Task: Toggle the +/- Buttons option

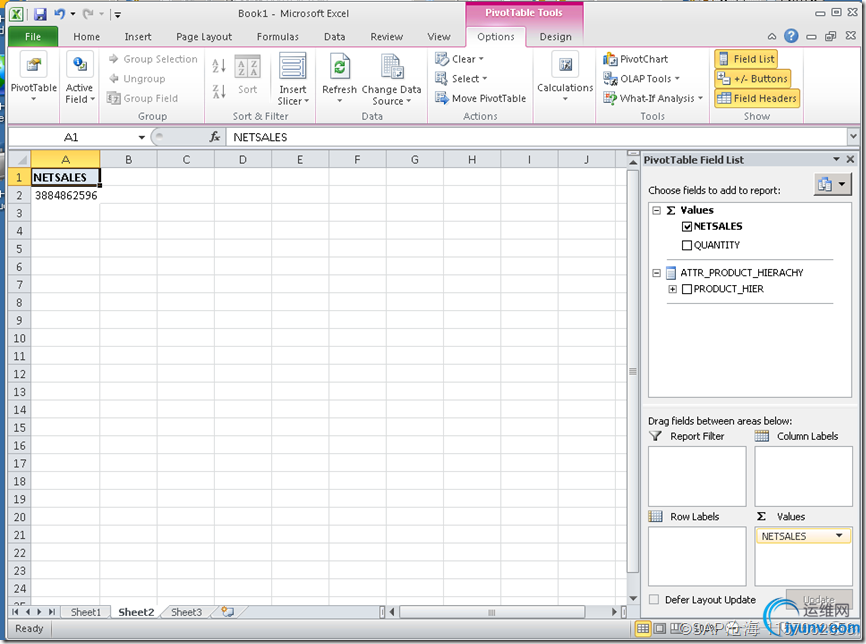Action: tap(753, 79)
